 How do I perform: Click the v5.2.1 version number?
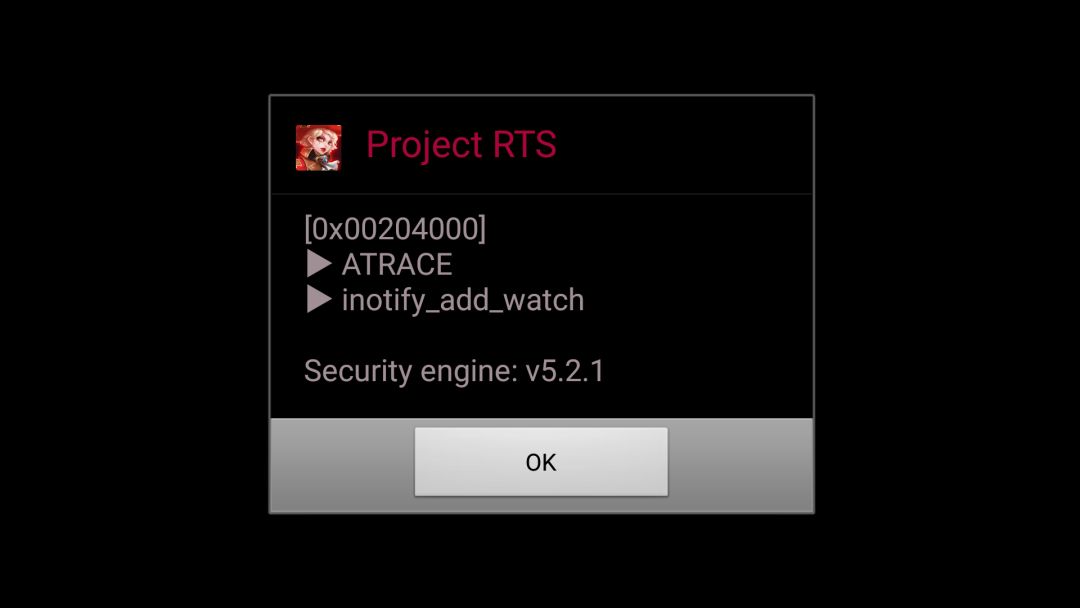[565, 371]
